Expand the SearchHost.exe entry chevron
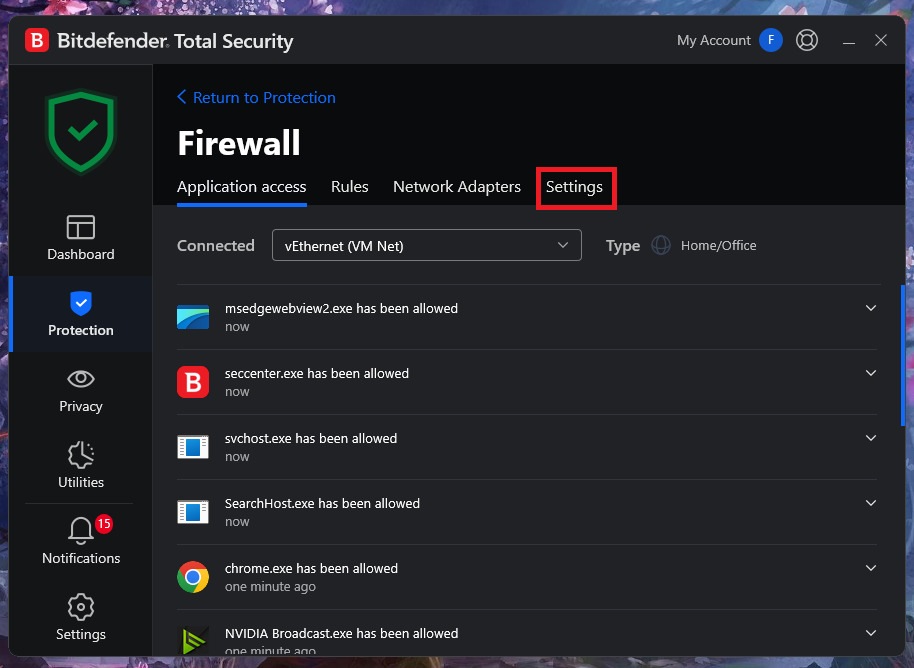The width and height of the screenshot is (914, 668). click(871, 503)
